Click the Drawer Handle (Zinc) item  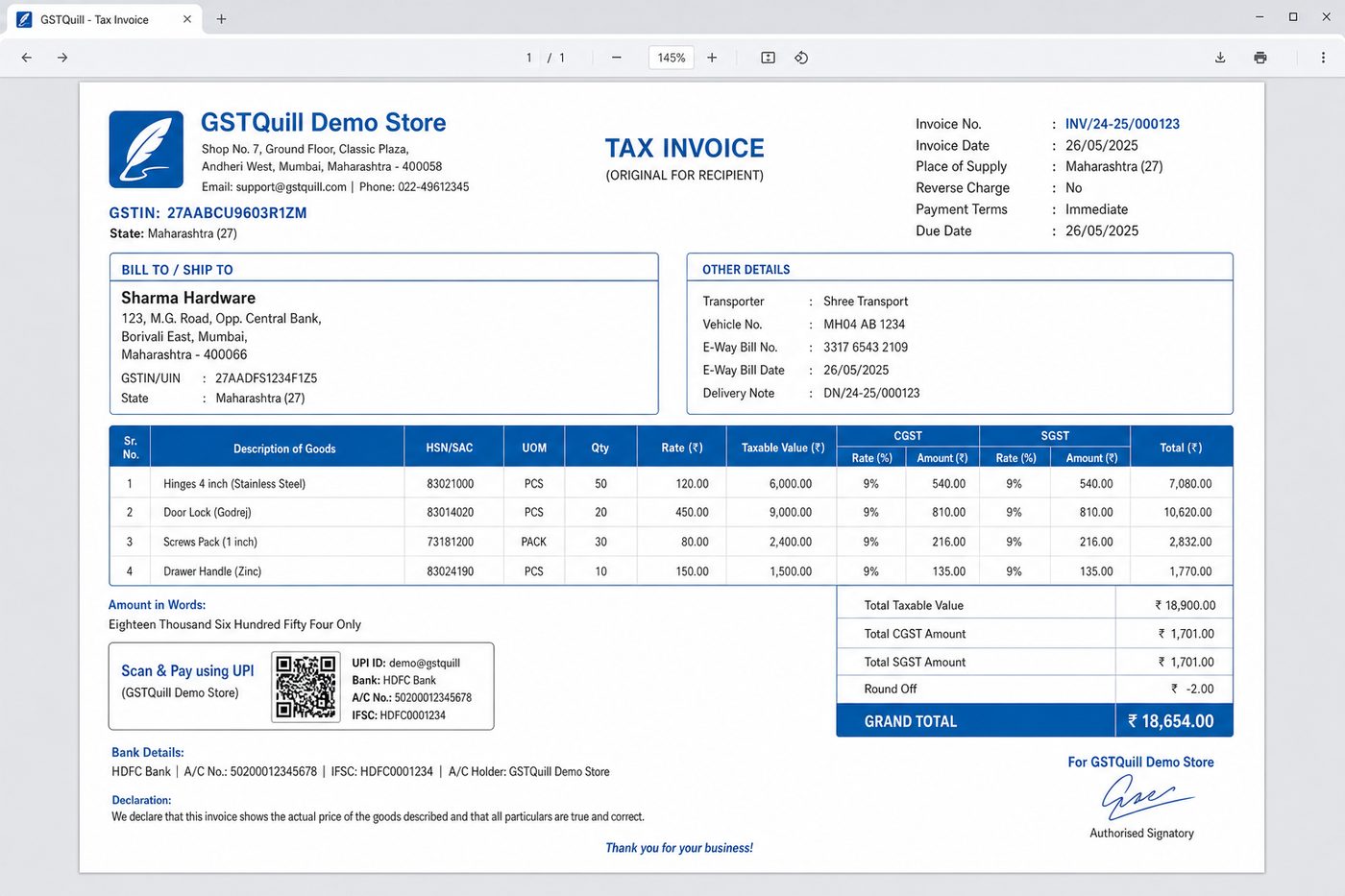[x=212, y=572]
